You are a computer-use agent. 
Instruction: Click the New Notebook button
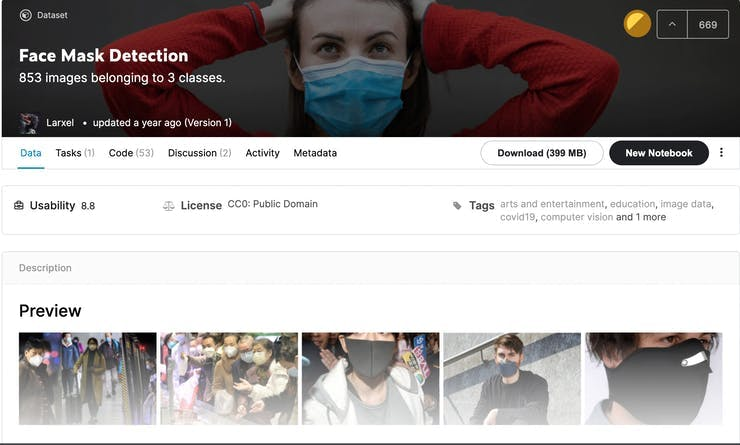pyautogui.click(x=659, y=153)
